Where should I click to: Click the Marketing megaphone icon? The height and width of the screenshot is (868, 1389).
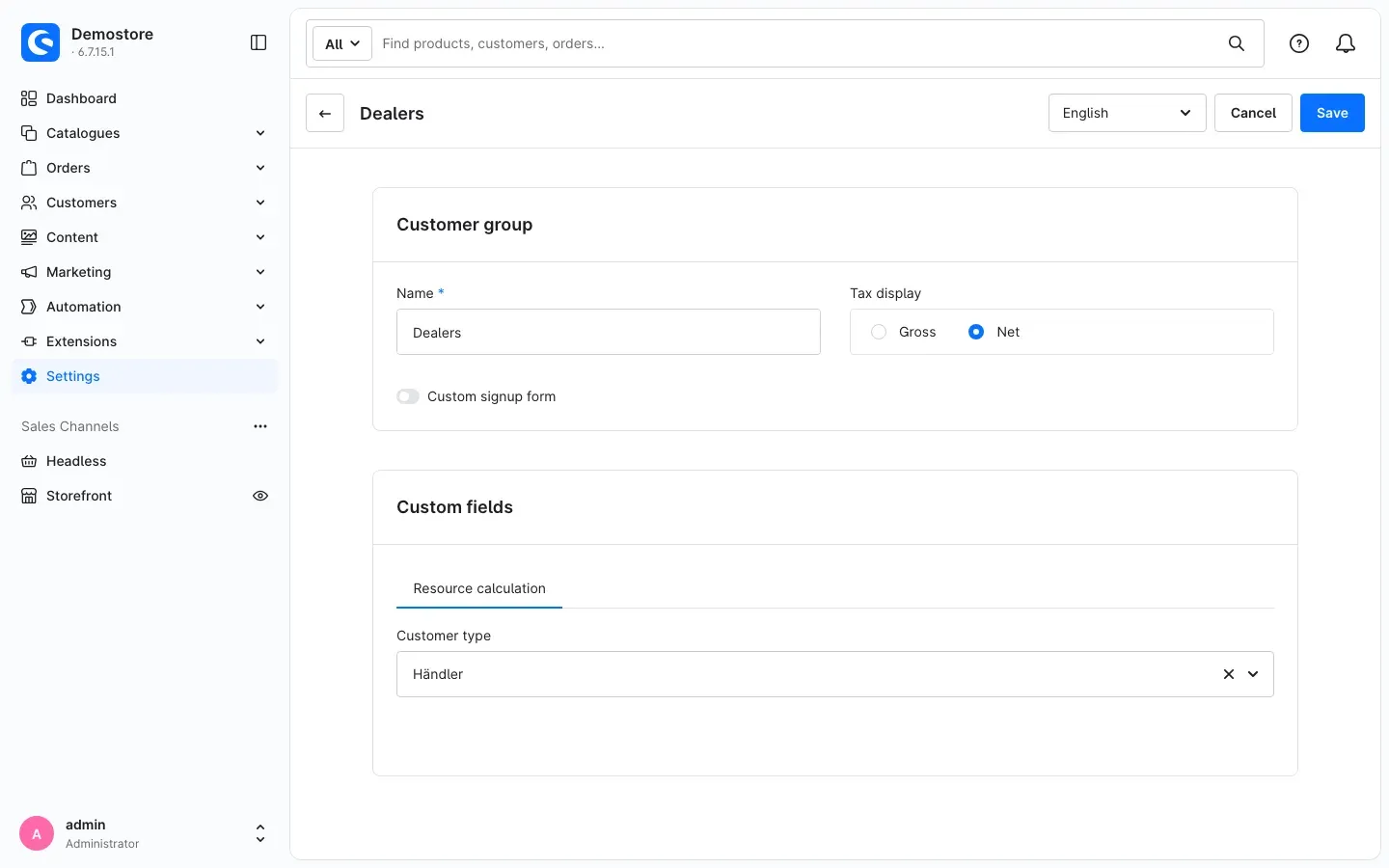tap(29, 272)
